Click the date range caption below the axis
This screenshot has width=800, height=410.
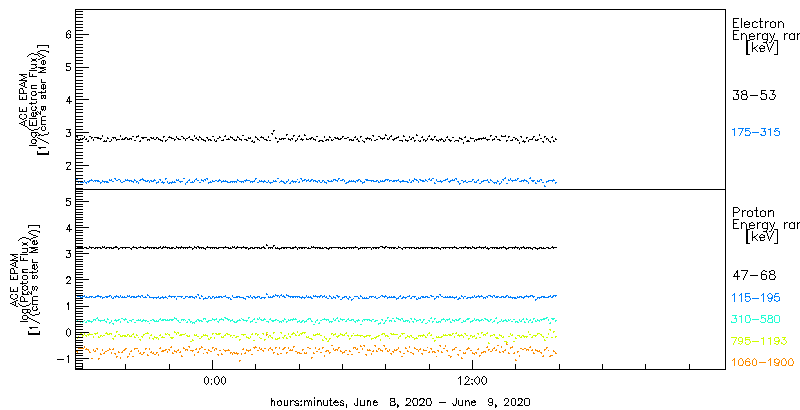coord(401,402)
